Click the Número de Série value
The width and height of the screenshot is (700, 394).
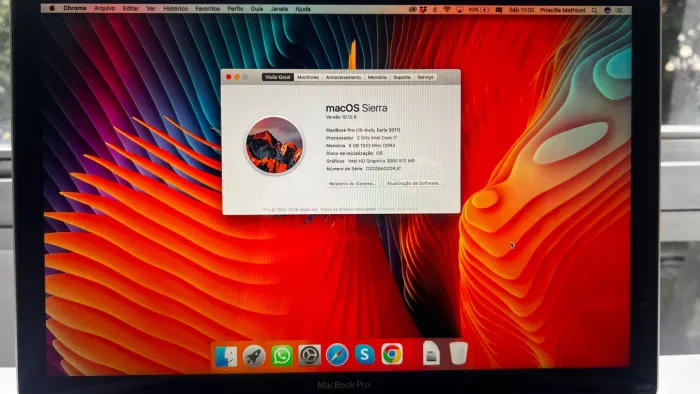(383, 169)
